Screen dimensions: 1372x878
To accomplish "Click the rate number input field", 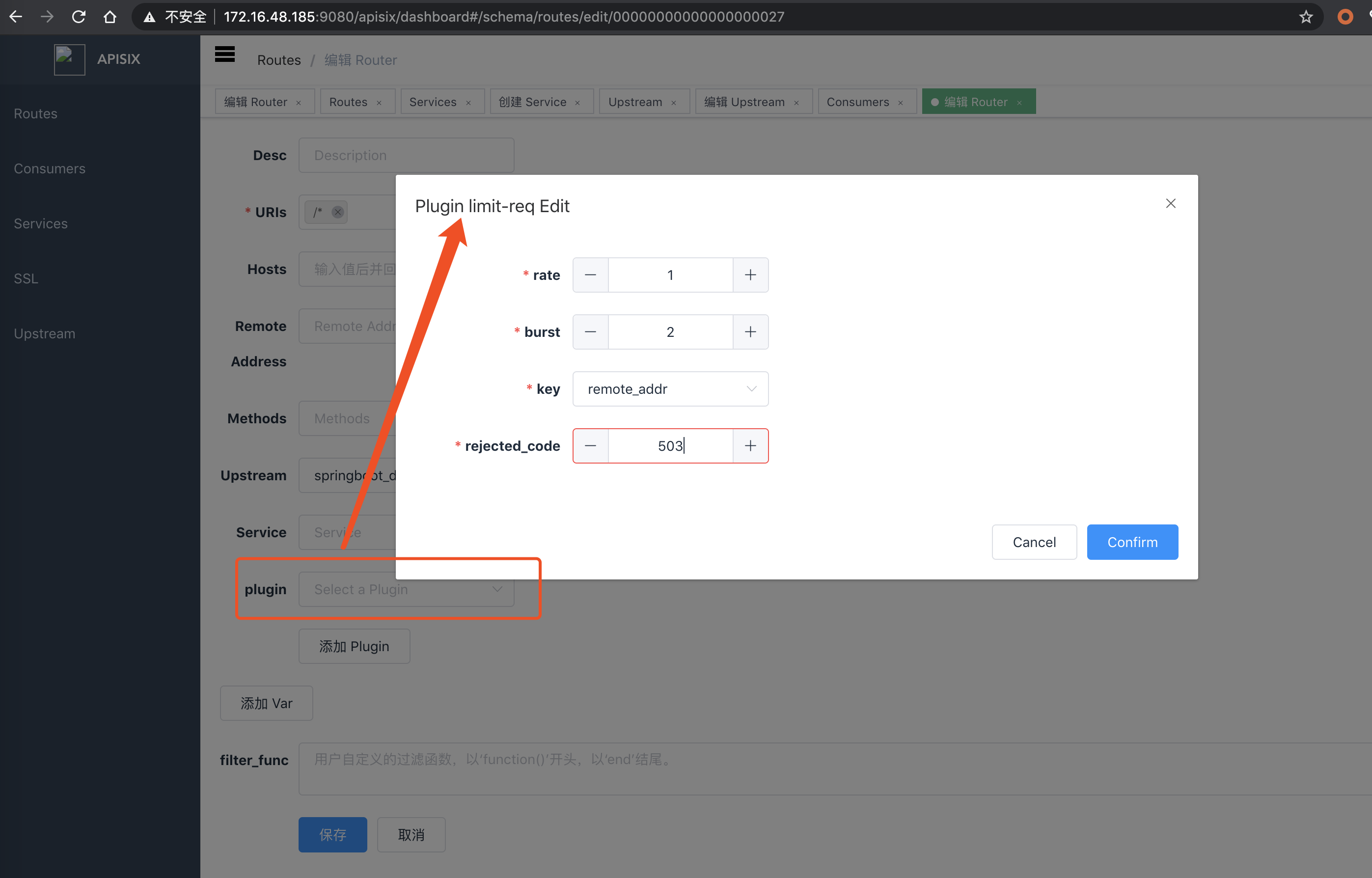I will (x=670, y=275).
